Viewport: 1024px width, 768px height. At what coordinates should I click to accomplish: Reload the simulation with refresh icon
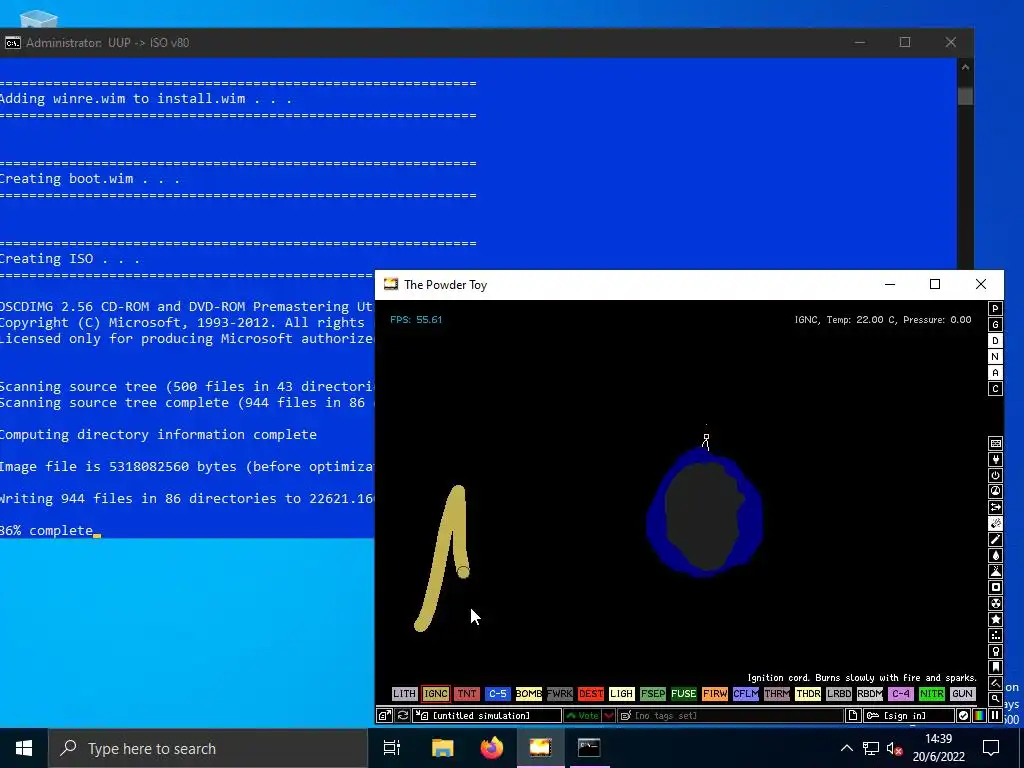point(403,716)
